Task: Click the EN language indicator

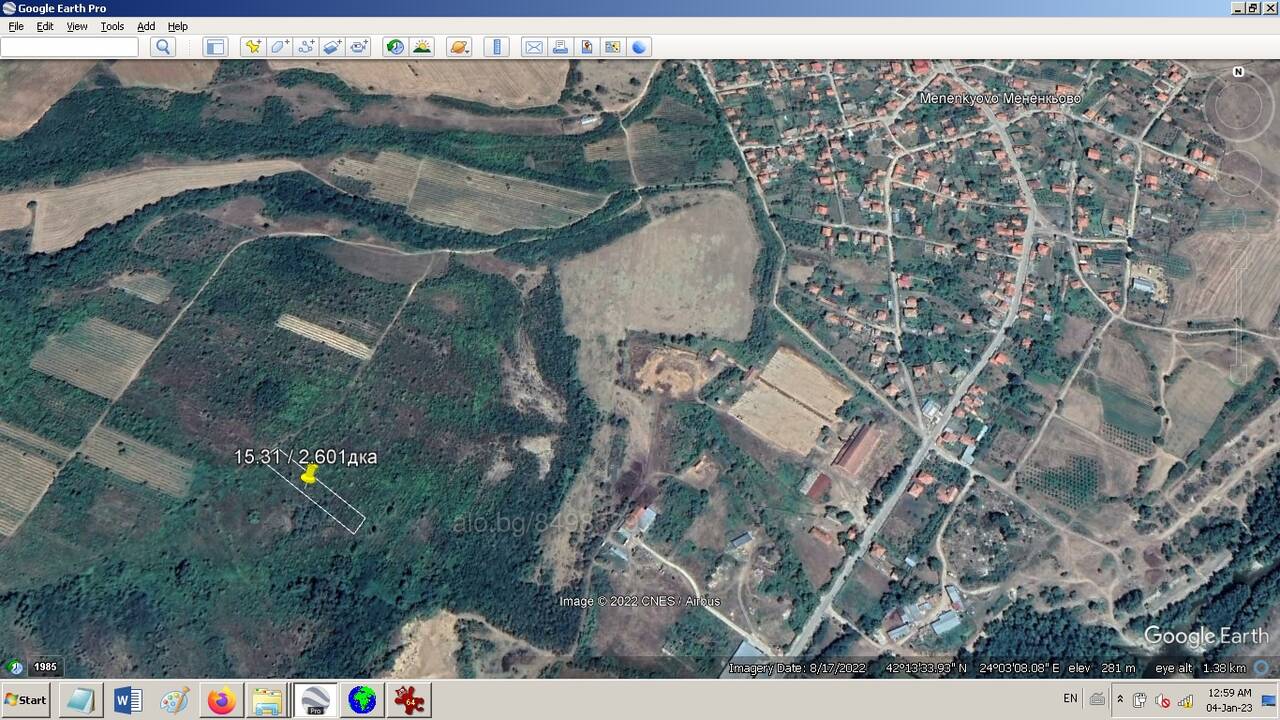Action: [1070, 698]
